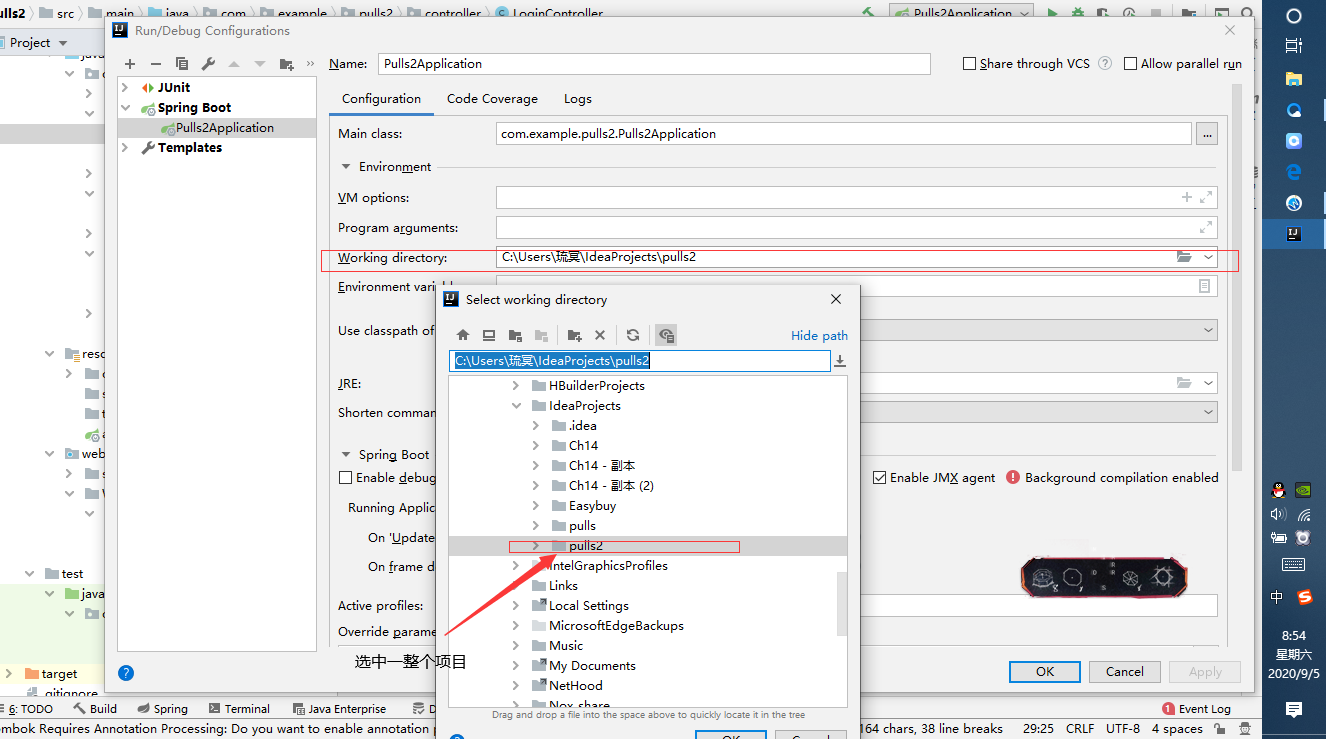This screenshot has width=1326, height=739.
Task: Enable Allow parallel run checkbox
Action: pyautogui.click(x=1131, y=64)
